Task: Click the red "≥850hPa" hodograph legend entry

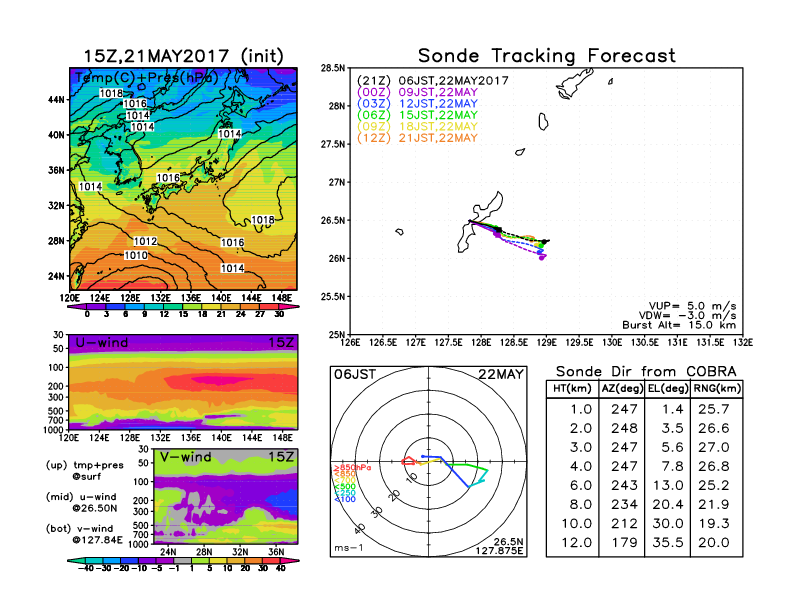Action: (352, 468)
